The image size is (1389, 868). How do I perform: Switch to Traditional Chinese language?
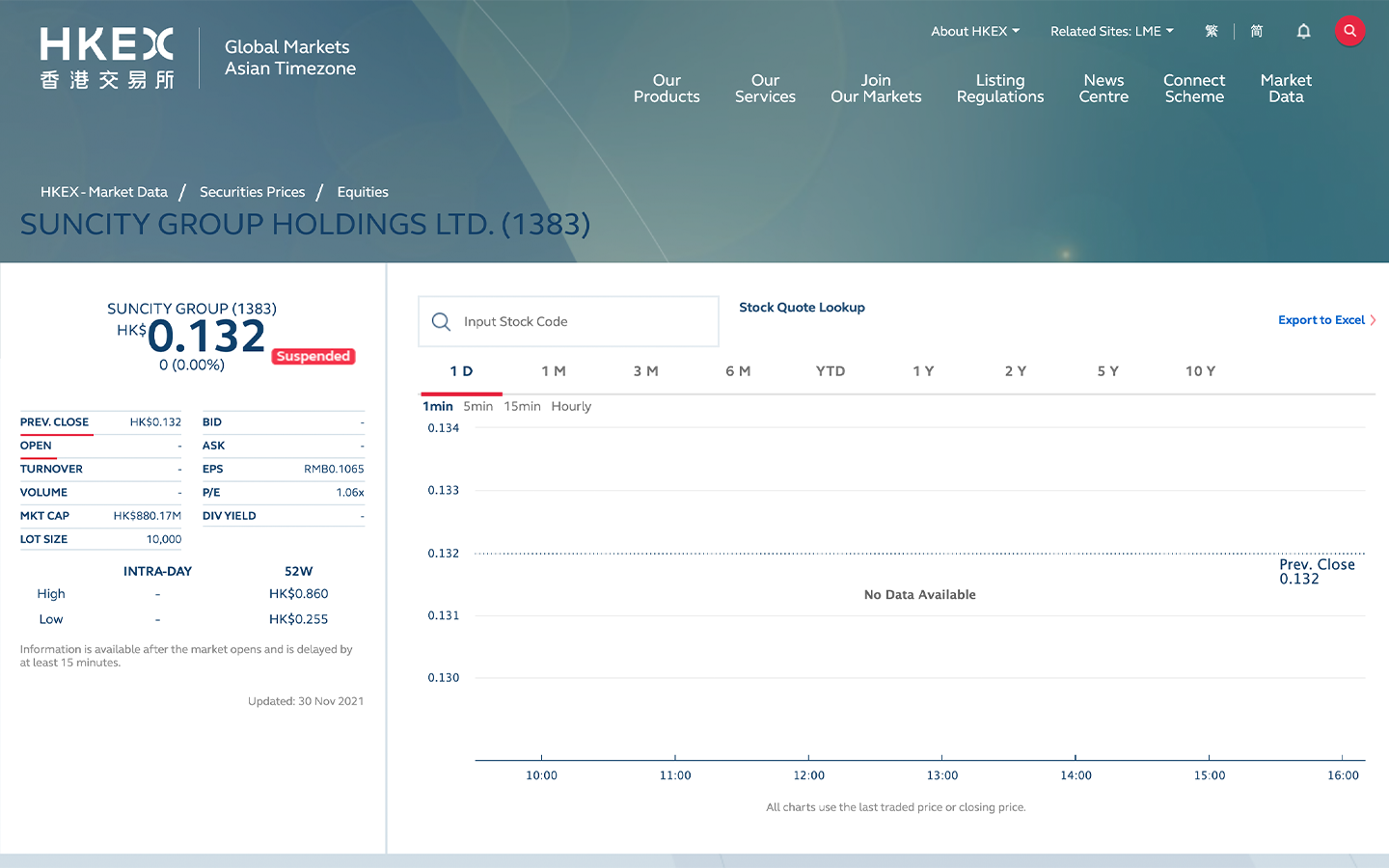tap(1212, 31)
